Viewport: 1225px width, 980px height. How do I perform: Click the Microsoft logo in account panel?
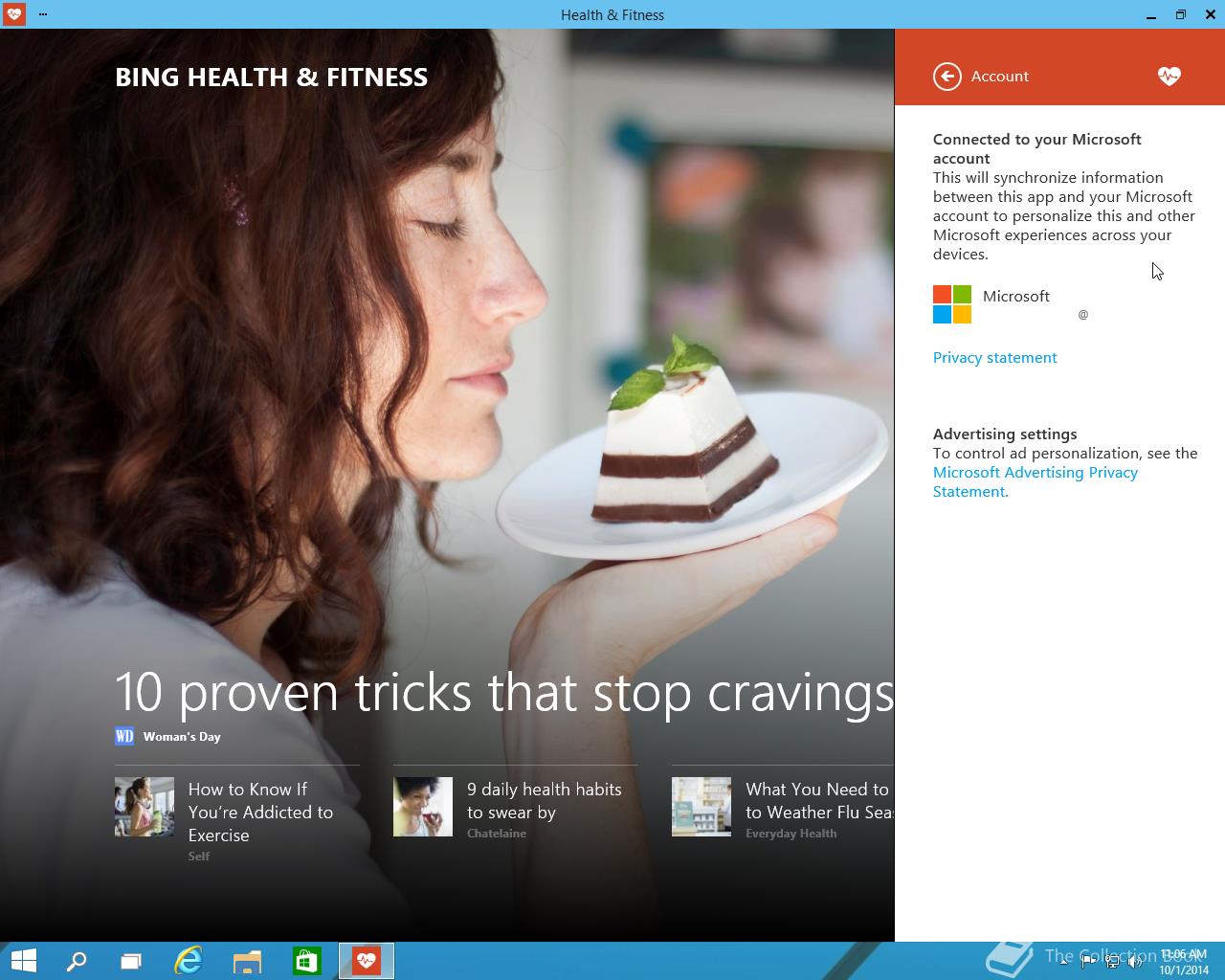point(952,304)
